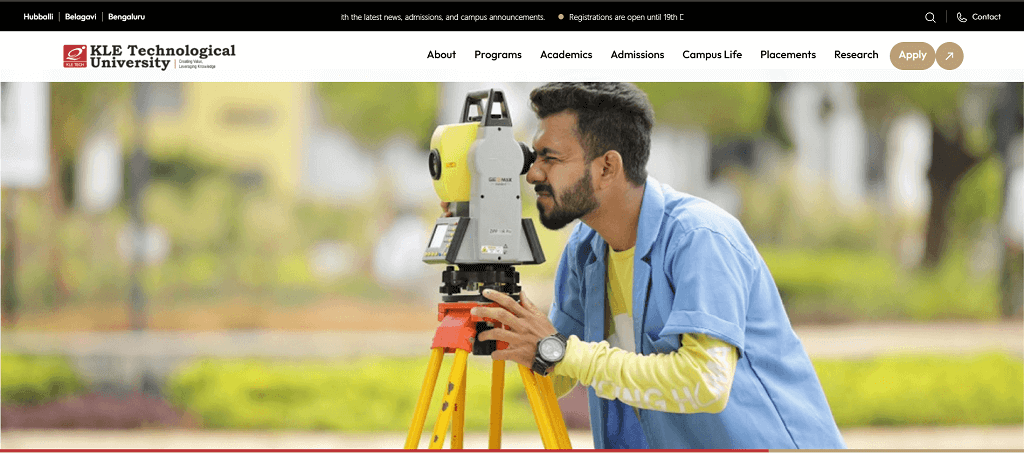
Task: Choose the Bengaluru campus link
Action: tap(126, 17)
